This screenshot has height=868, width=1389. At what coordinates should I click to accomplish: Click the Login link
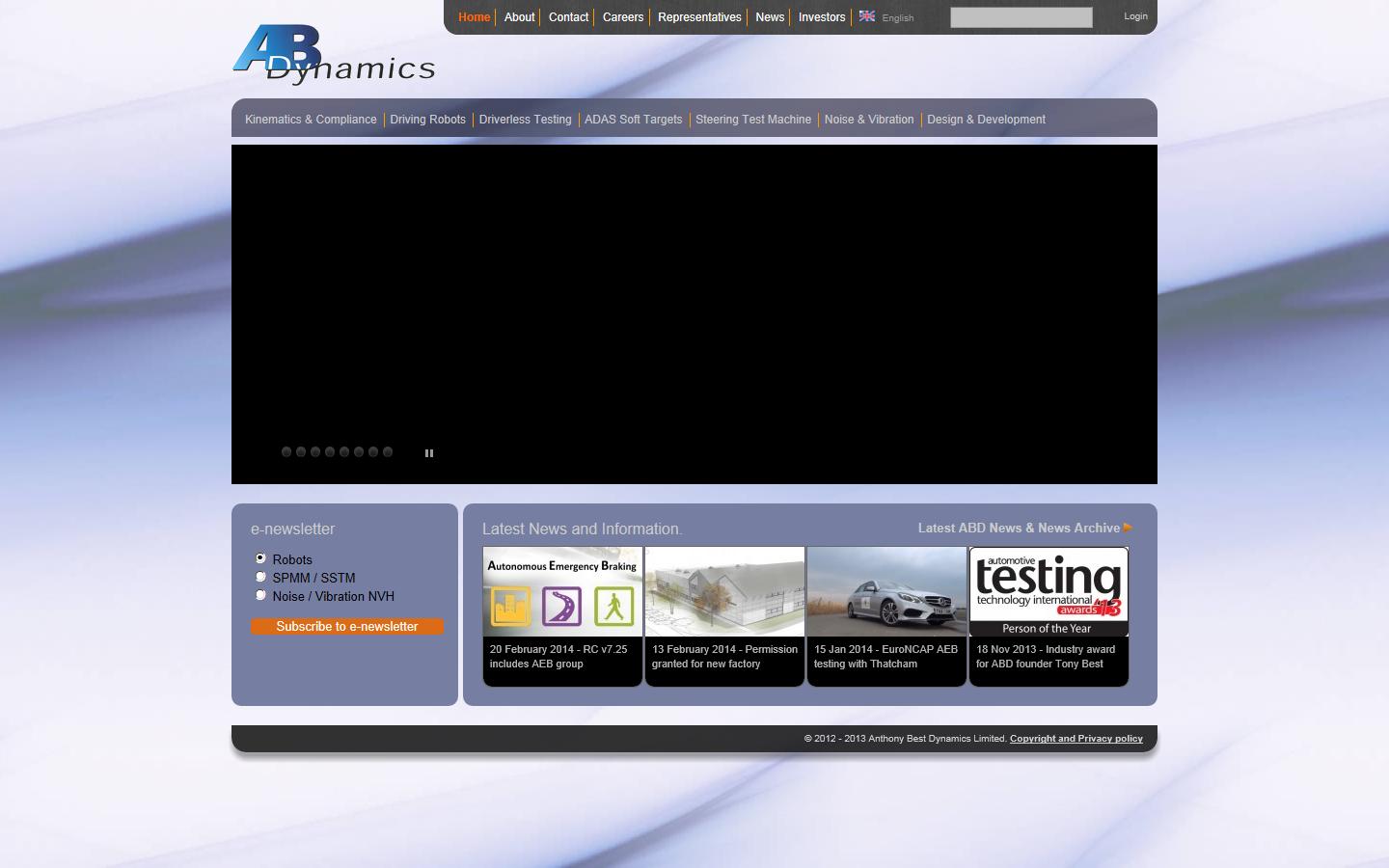tap(1135, 15)
